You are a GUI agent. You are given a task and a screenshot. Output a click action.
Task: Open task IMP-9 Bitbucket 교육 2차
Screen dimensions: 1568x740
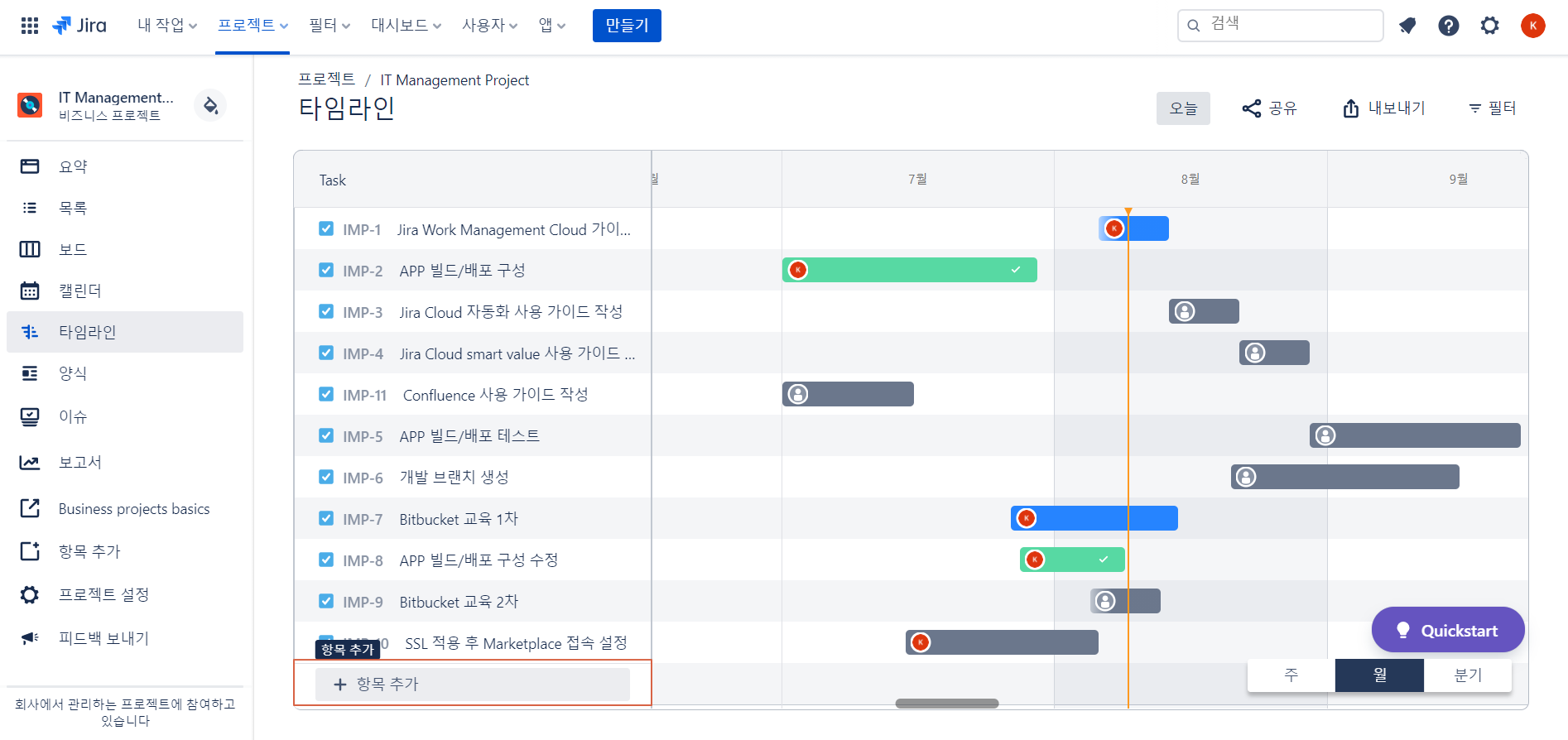459,602
